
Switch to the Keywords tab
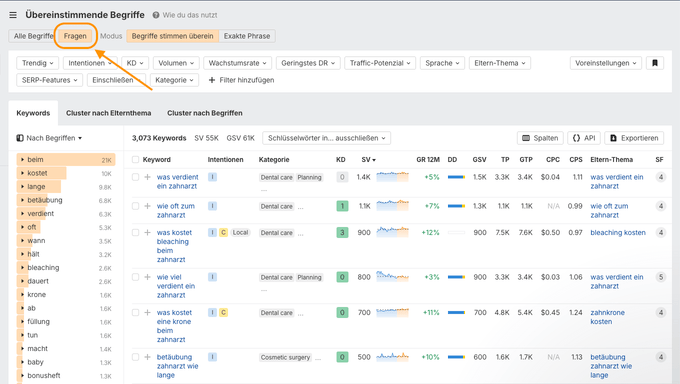[33, 113]
